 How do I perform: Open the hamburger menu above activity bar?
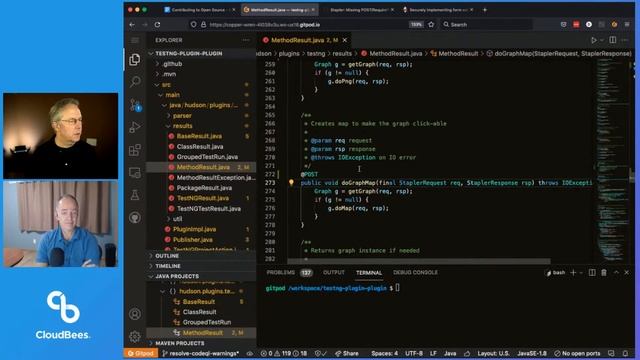pos(135,40)
